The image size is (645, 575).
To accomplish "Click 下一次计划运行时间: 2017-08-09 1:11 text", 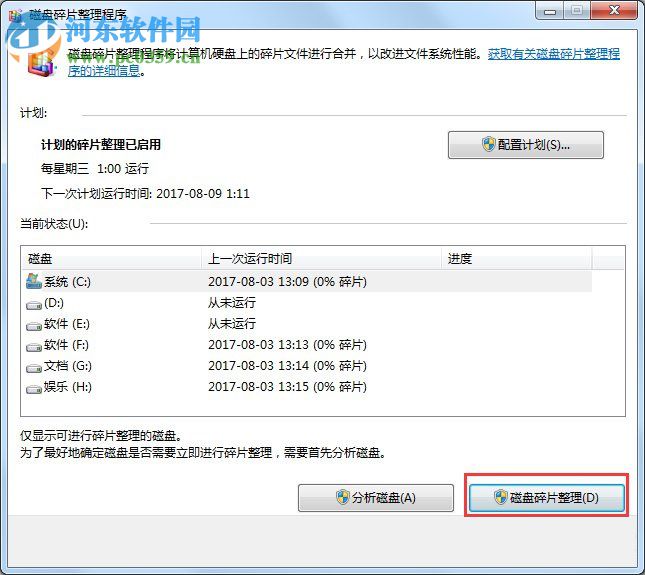I will (x=145, y=193).
